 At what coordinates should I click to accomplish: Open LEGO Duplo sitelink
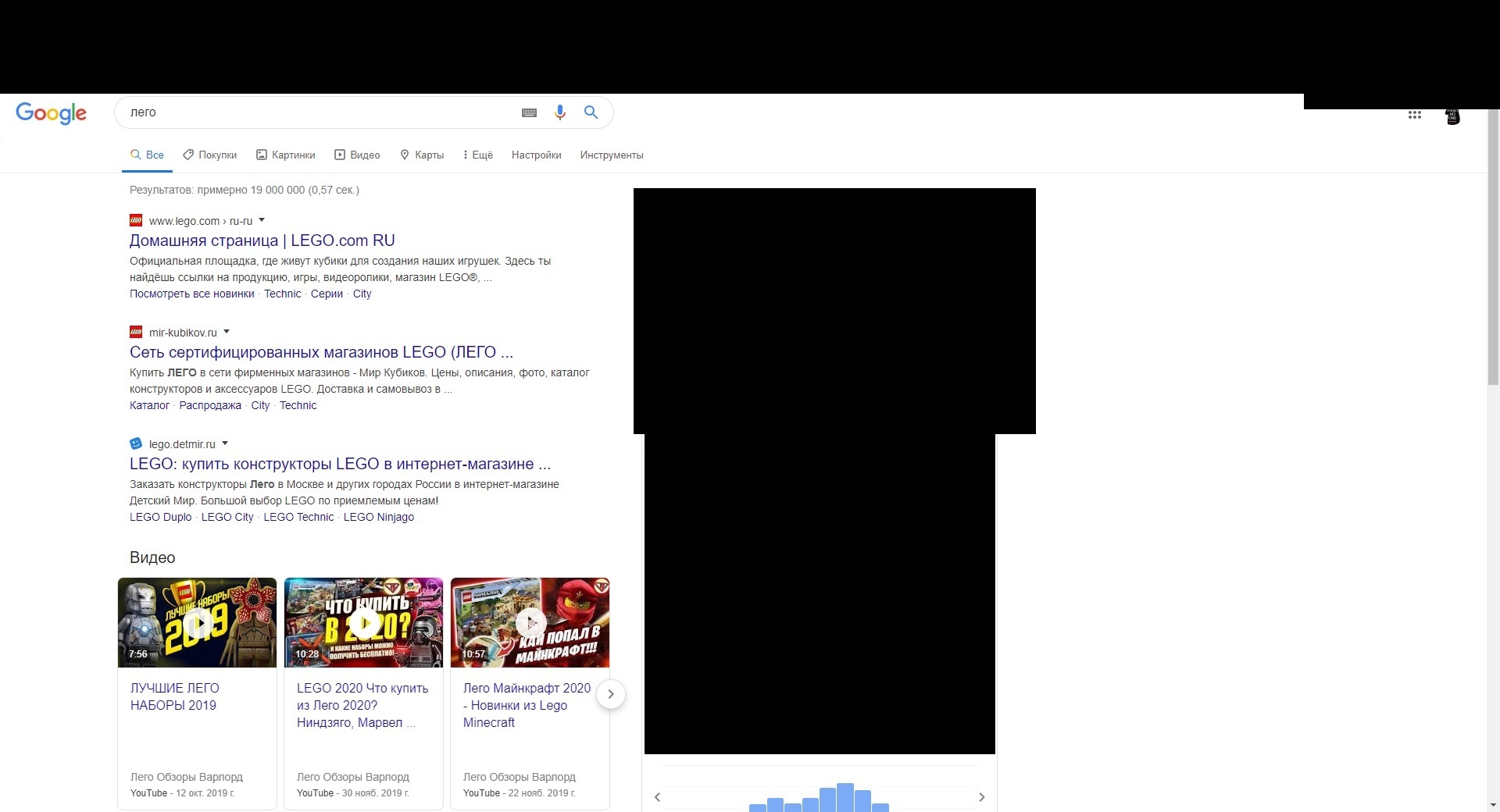160,517
